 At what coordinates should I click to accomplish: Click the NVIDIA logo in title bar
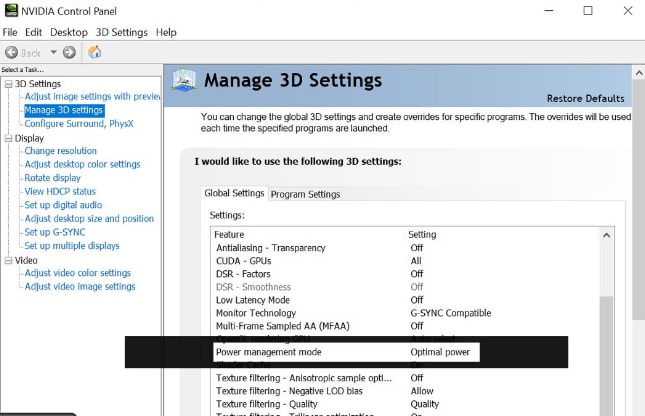pos(11,11)
